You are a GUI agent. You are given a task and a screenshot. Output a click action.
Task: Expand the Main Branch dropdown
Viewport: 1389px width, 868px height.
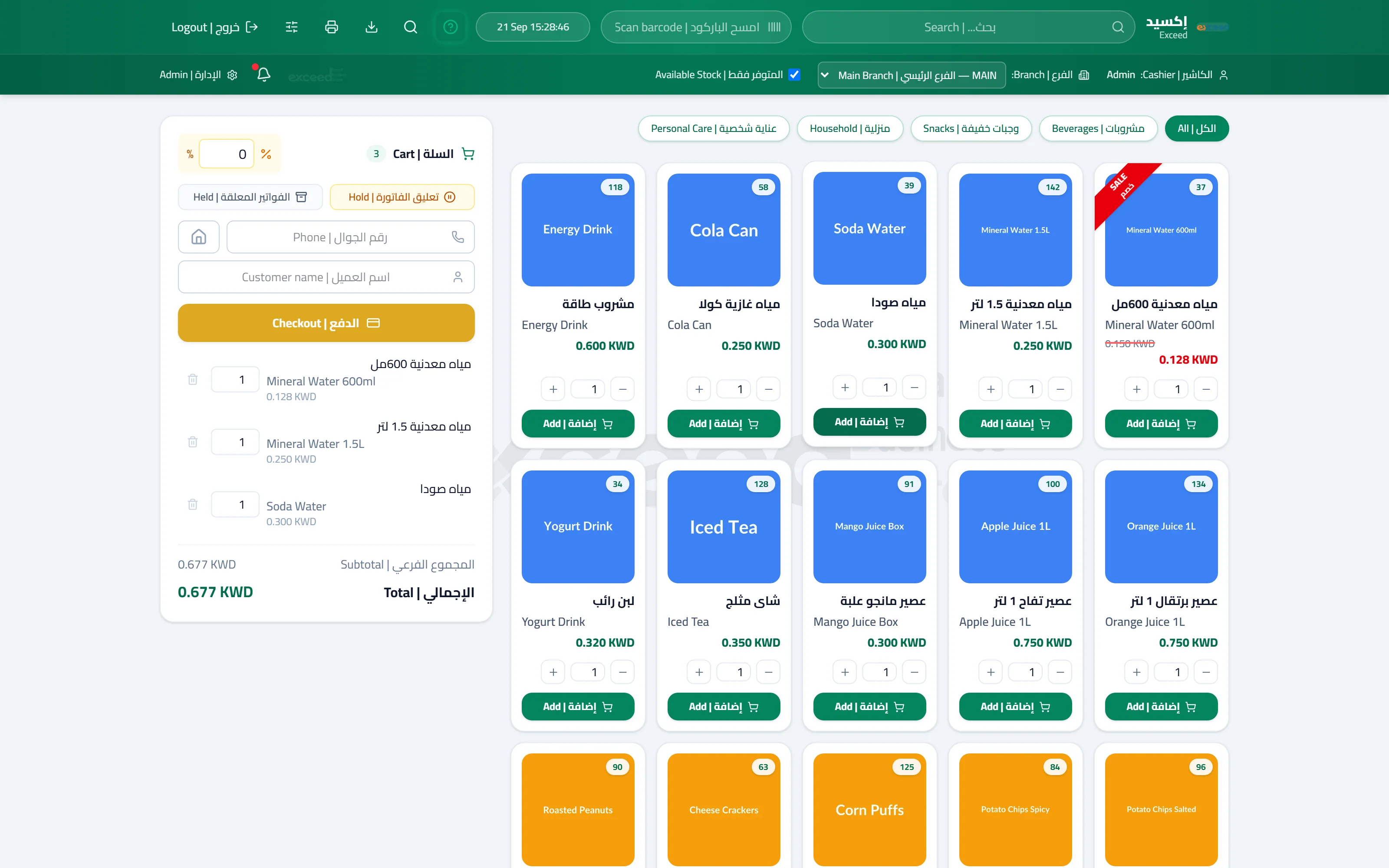tap(912, 75)
